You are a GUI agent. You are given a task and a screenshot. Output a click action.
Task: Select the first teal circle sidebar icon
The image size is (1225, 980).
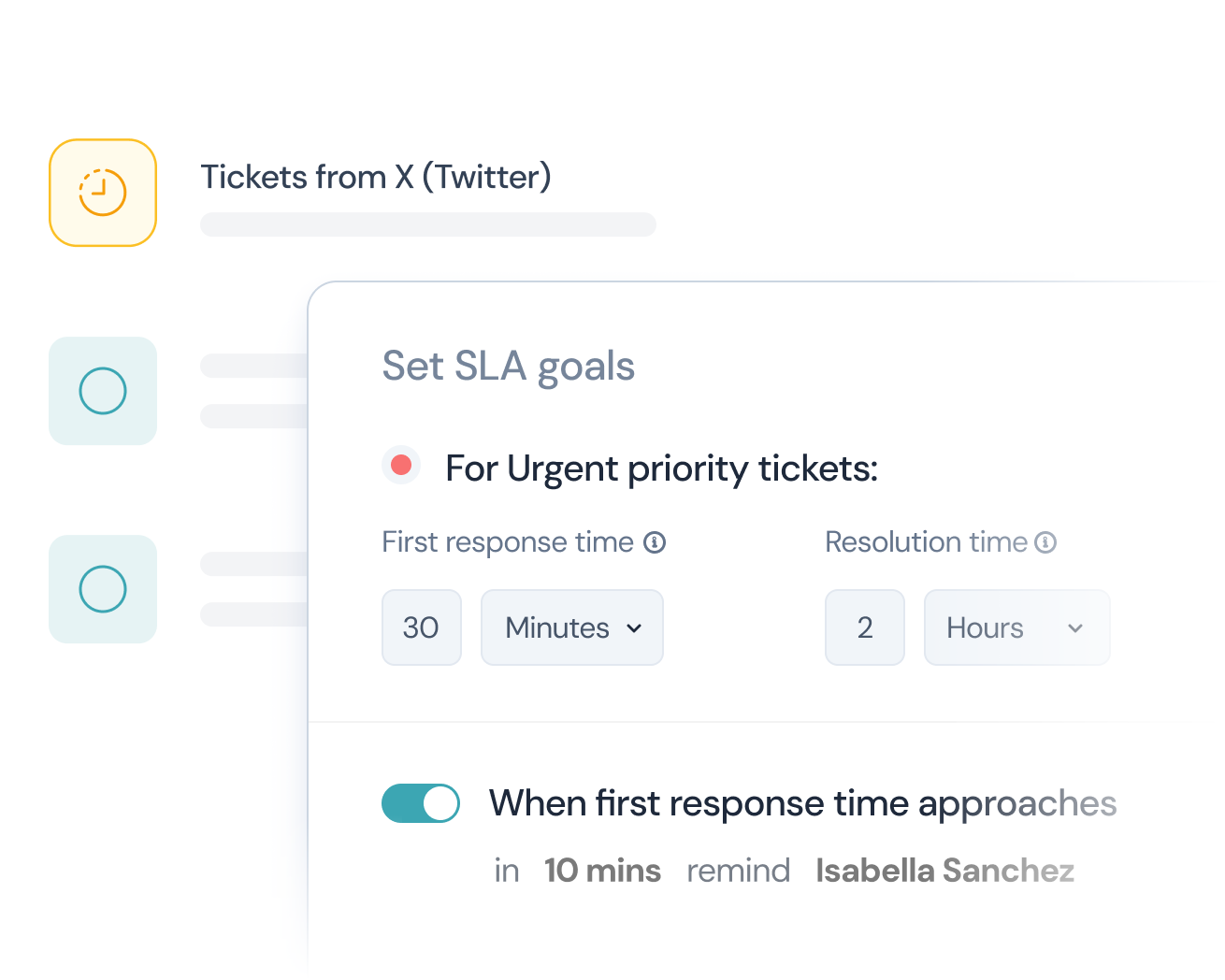click(102, 391)
